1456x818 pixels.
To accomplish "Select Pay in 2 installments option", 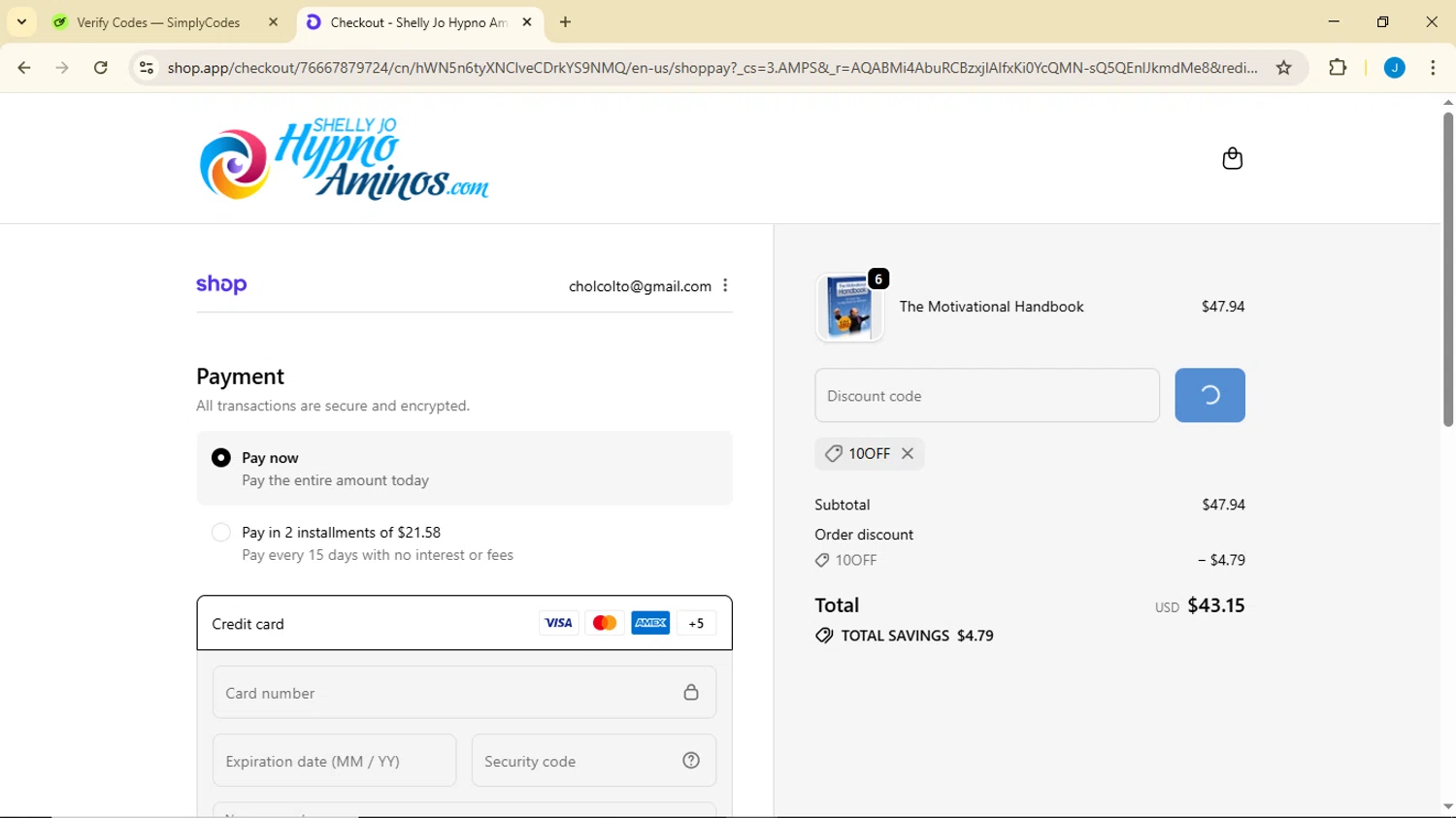I will 221,532.
